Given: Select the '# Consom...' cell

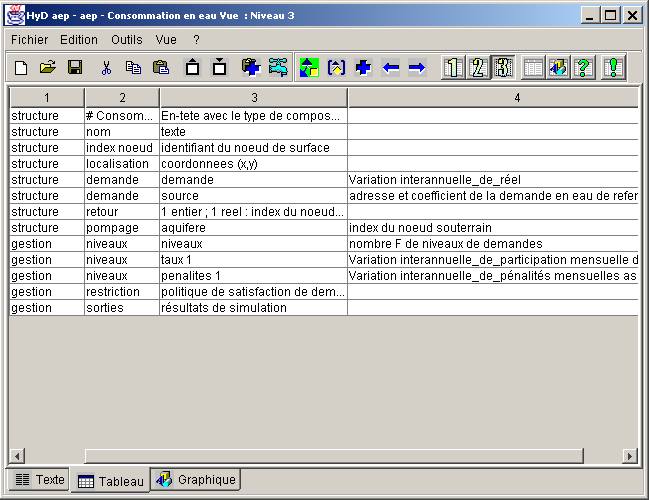Looking at the screenshot, I should click(x=122, y=116).
